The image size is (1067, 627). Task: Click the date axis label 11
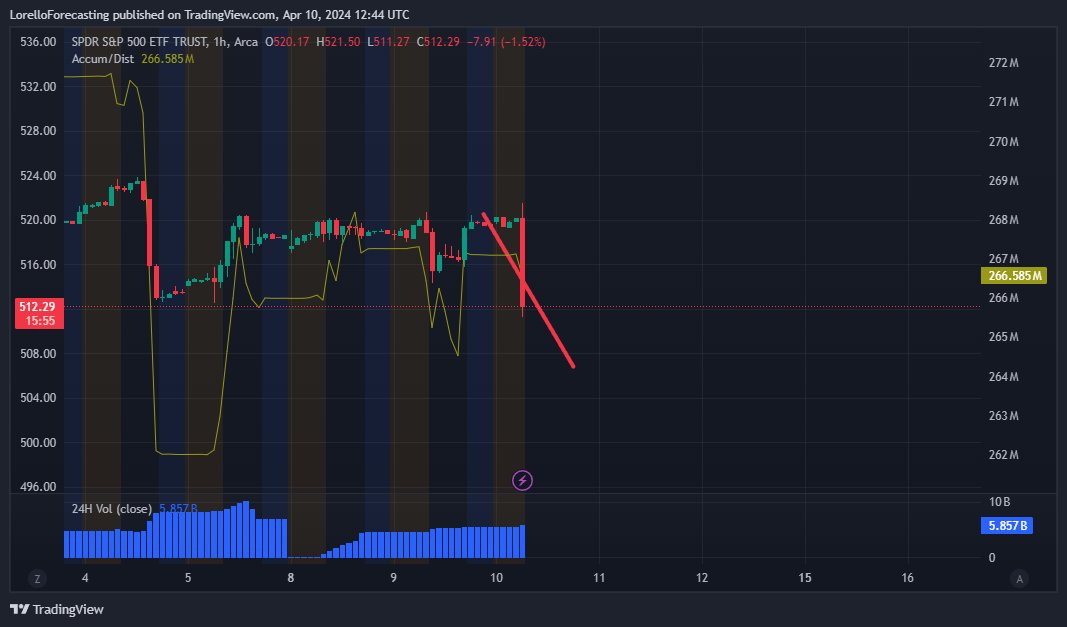coord(599,577)
